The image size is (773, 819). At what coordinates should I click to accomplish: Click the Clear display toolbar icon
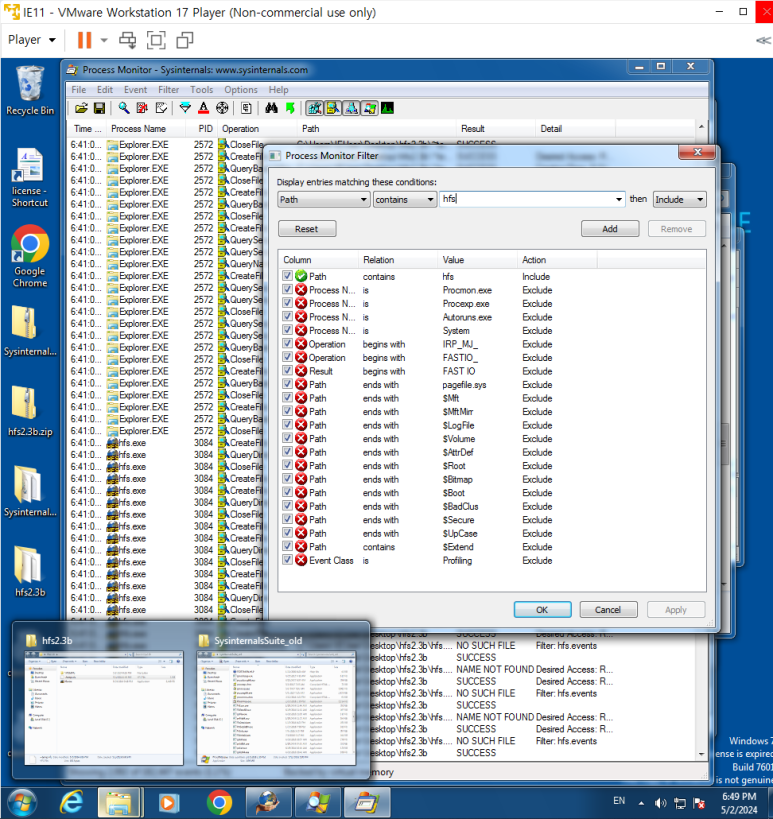(x=161, y=108)
